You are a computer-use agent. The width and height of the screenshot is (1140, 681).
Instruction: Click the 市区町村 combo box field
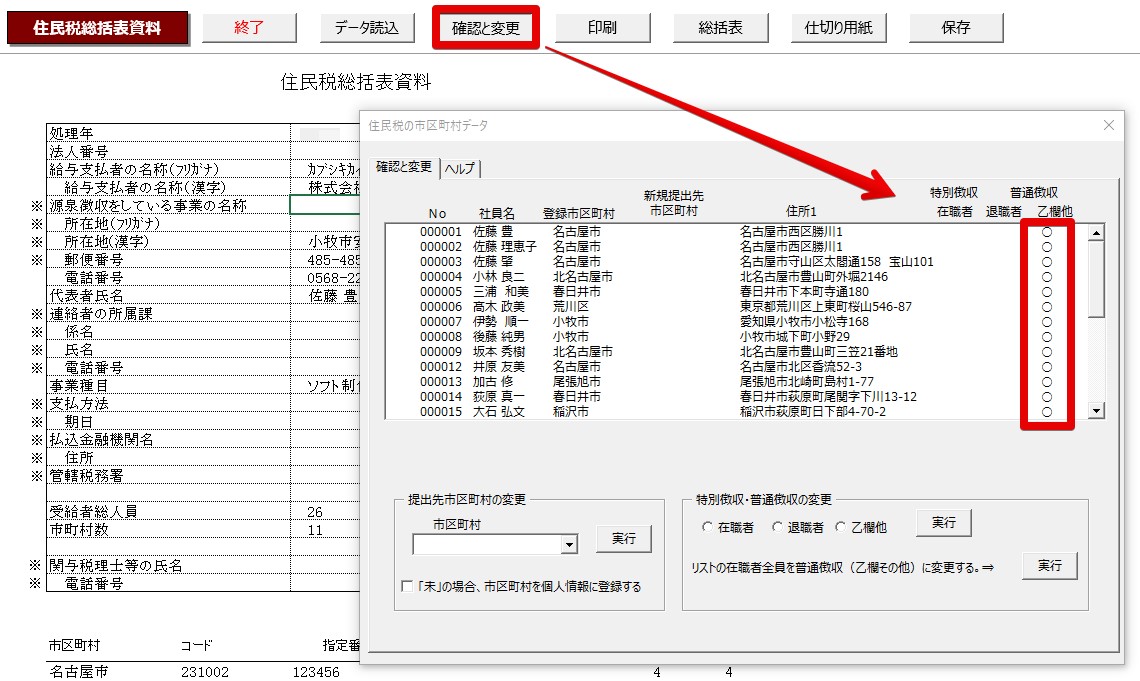point(486,545)
